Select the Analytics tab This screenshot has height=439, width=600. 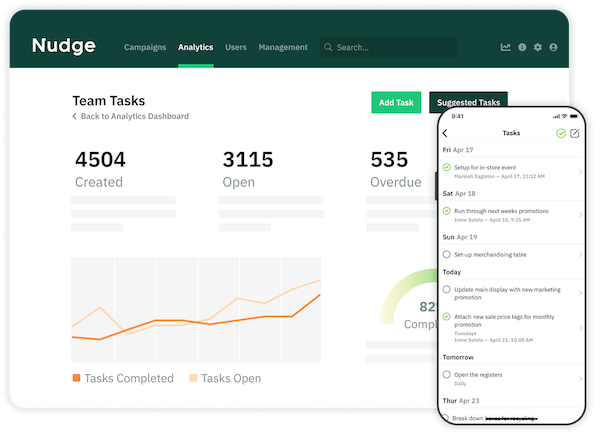point(196,47)
